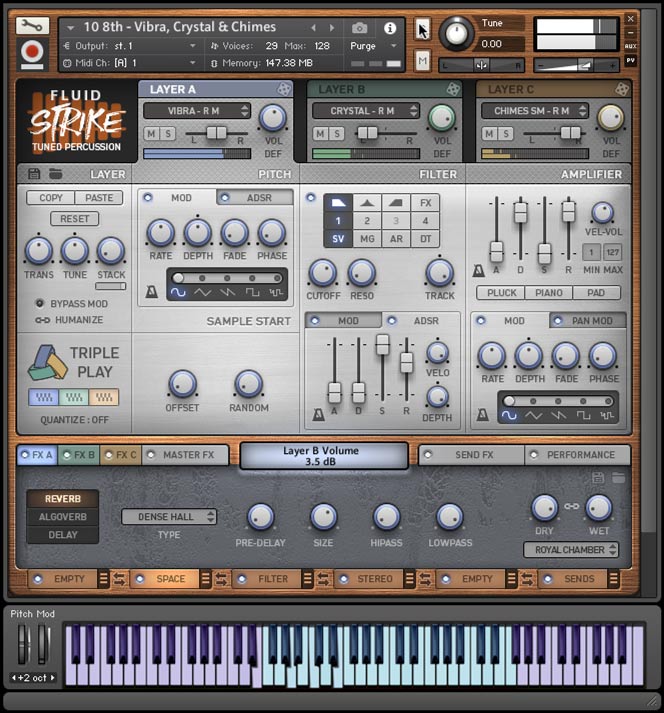This screenshot has width=664, height=713.
Task: Open the ROYAL CHAMBER preset dropdown
Action: (571, 550)
